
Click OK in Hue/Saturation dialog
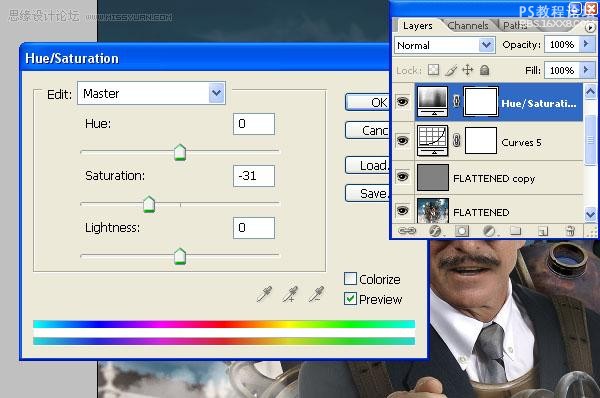coord(367,102)
